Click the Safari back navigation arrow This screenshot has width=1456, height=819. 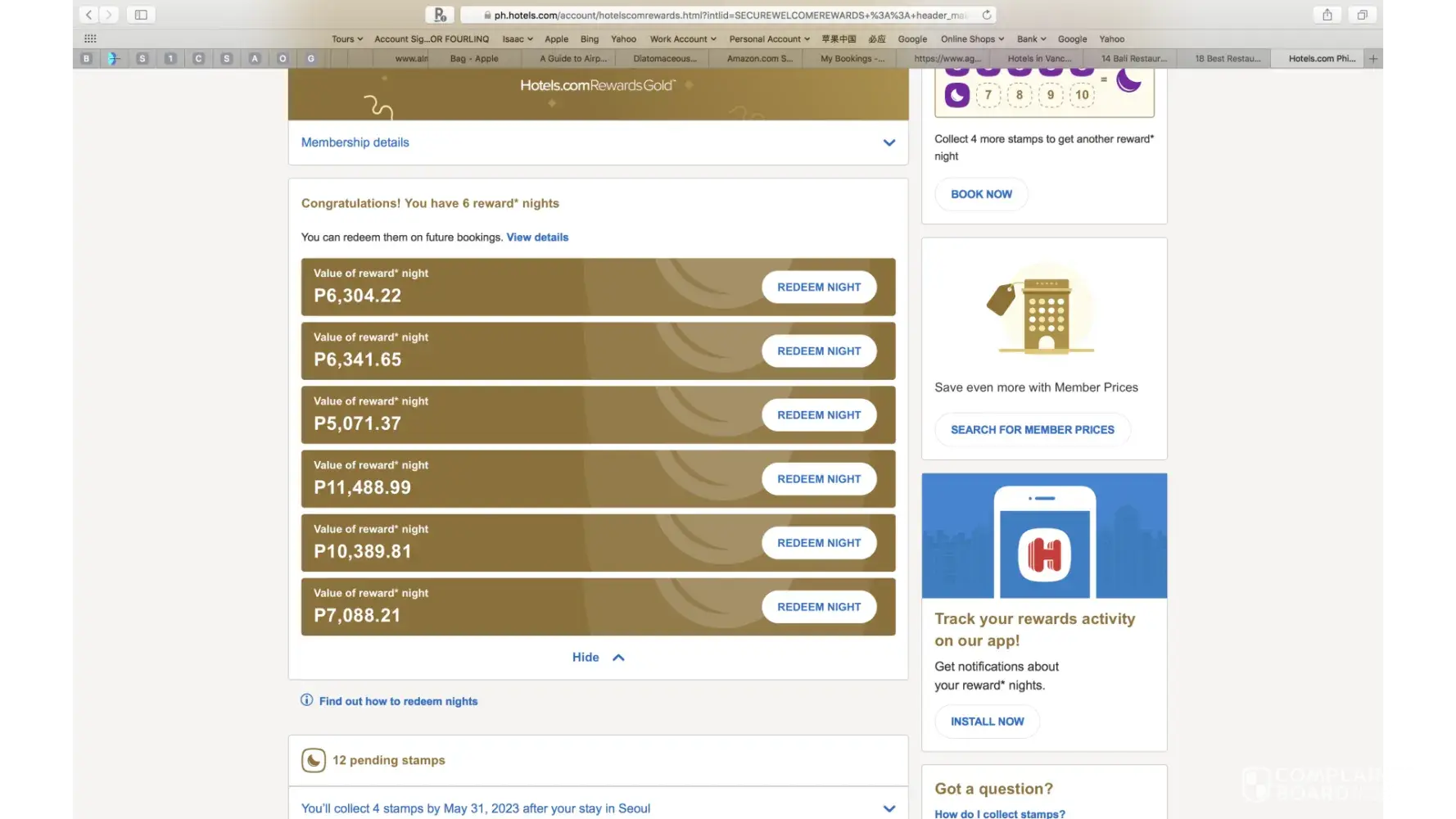coord(88,15)
